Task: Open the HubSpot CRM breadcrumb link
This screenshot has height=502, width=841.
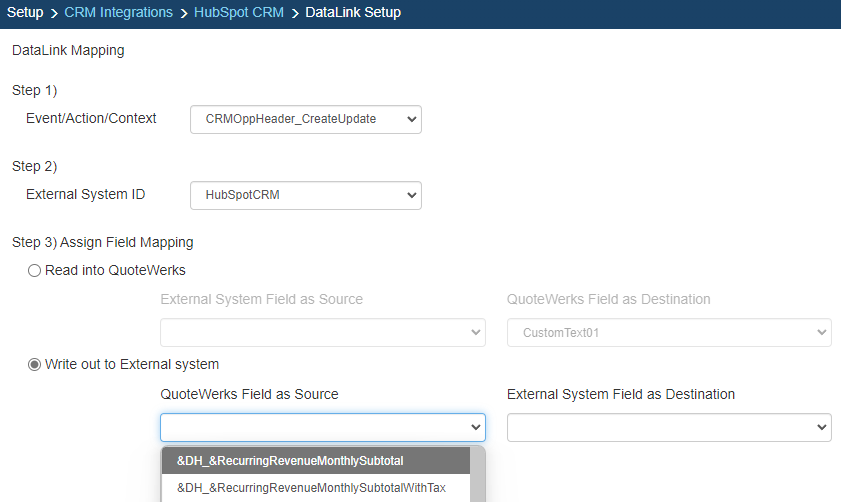Action: [x=238, y=13]
